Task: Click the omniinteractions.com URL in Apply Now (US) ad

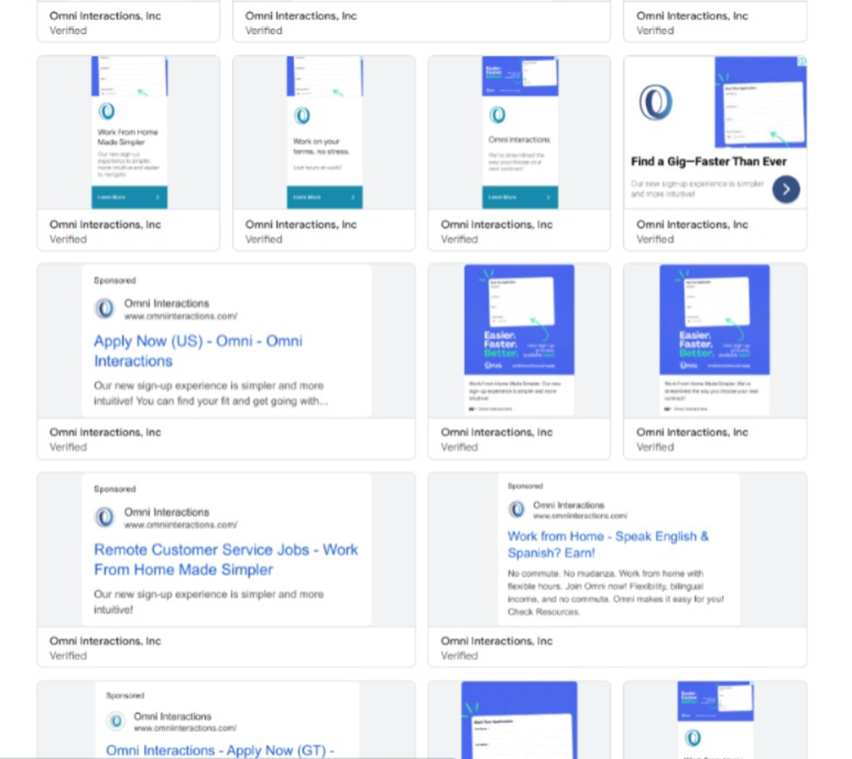Action: click(x=181, y=316)
